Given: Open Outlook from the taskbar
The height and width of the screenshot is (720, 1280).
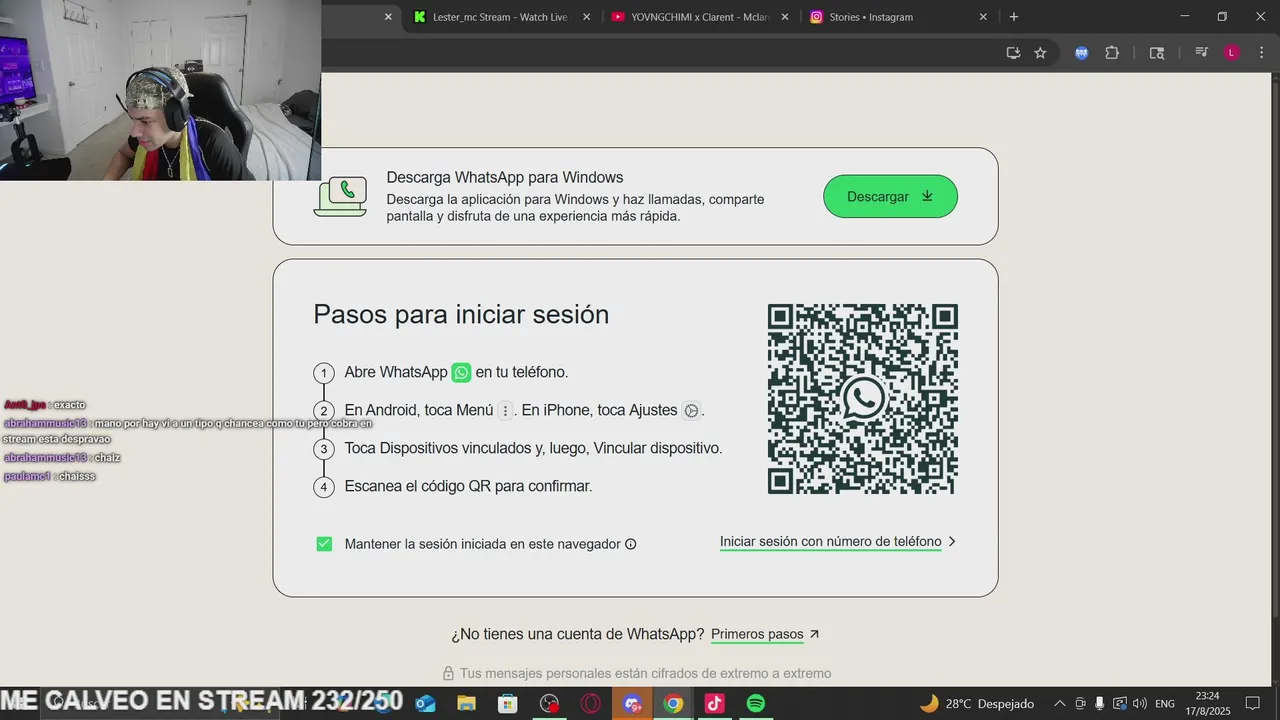Looking at the screenshot, I should pyautogui.click(x=425, y=704).
